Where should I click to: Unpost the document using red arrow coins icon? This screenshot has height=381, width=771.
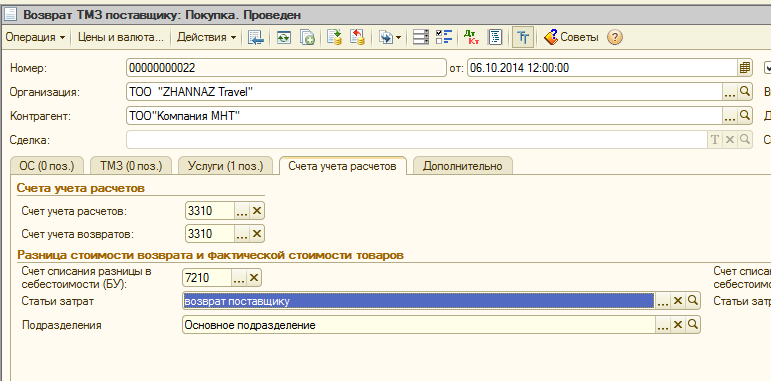click(357, 37)
